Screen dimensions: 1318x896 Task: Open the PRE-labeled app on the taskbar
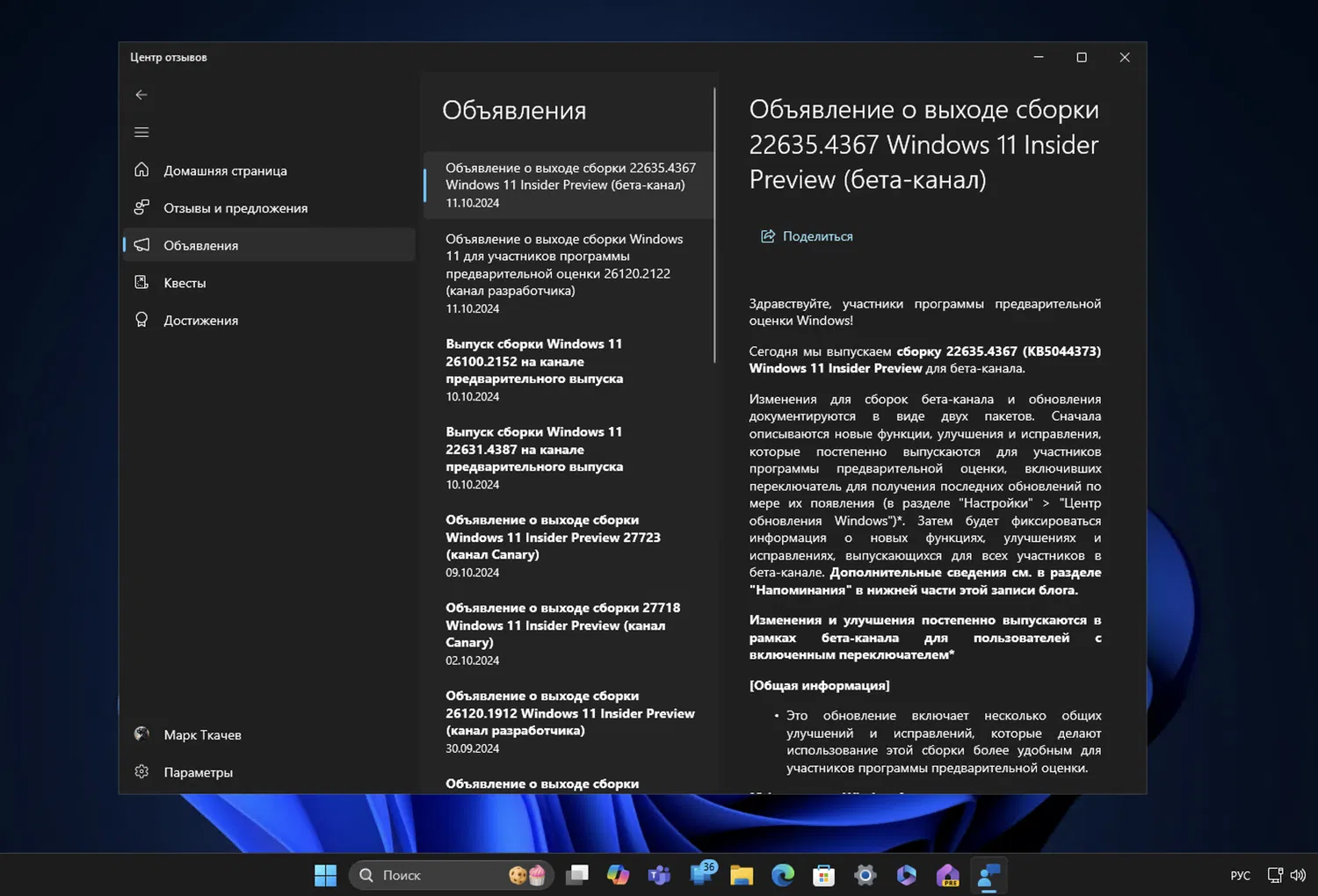948,875
